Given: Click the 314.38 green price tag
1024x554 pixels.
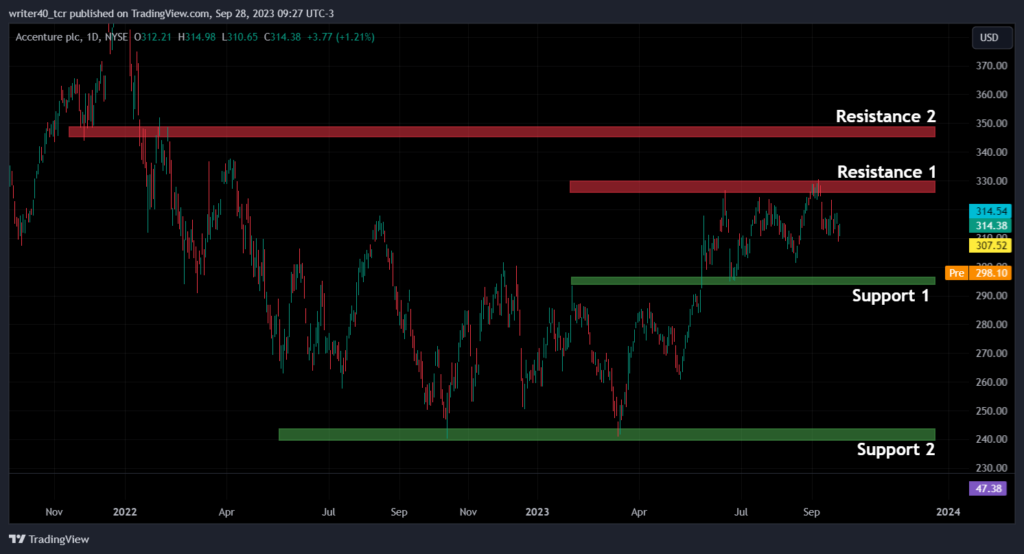Looking at the screenshot, I should click(x=991, y=225).
